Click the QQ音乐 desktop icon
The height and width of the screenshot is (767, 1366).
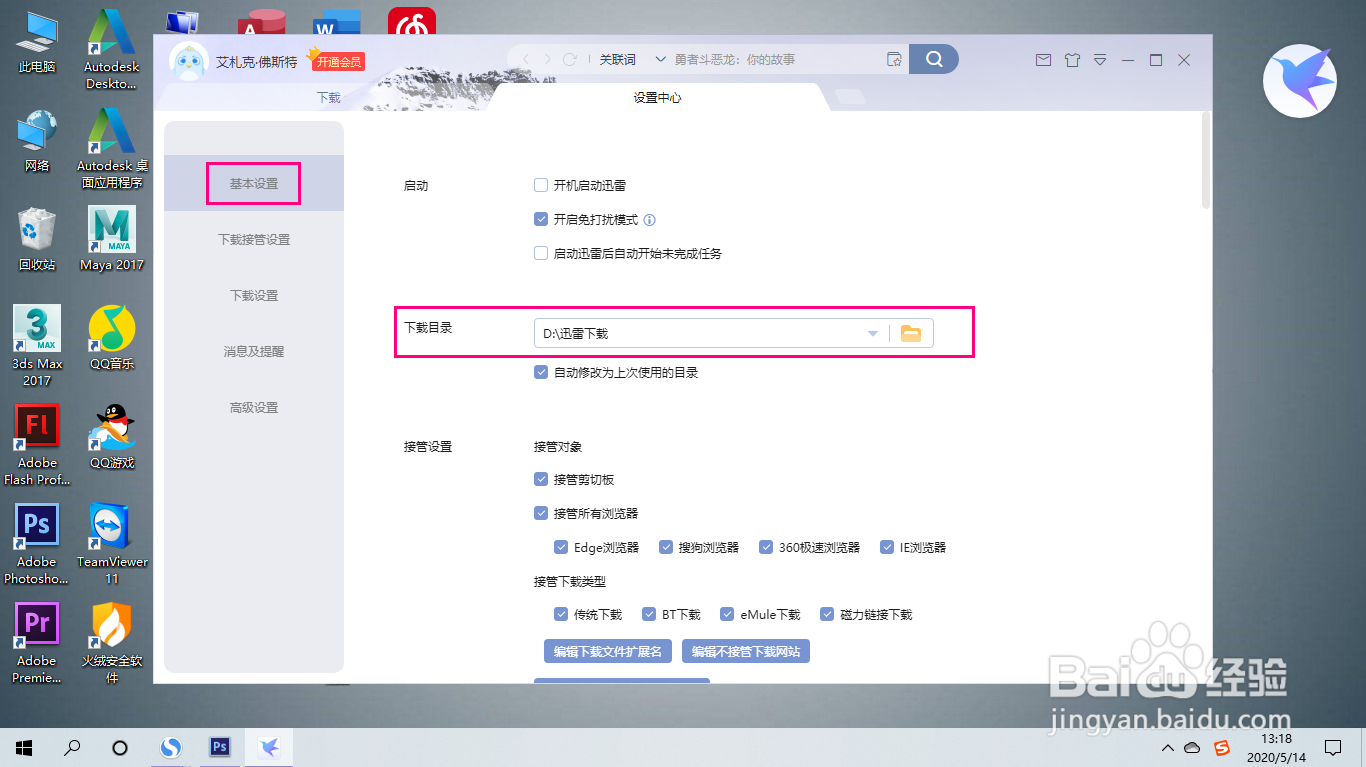pyautogui.click(x=112, y=338)
